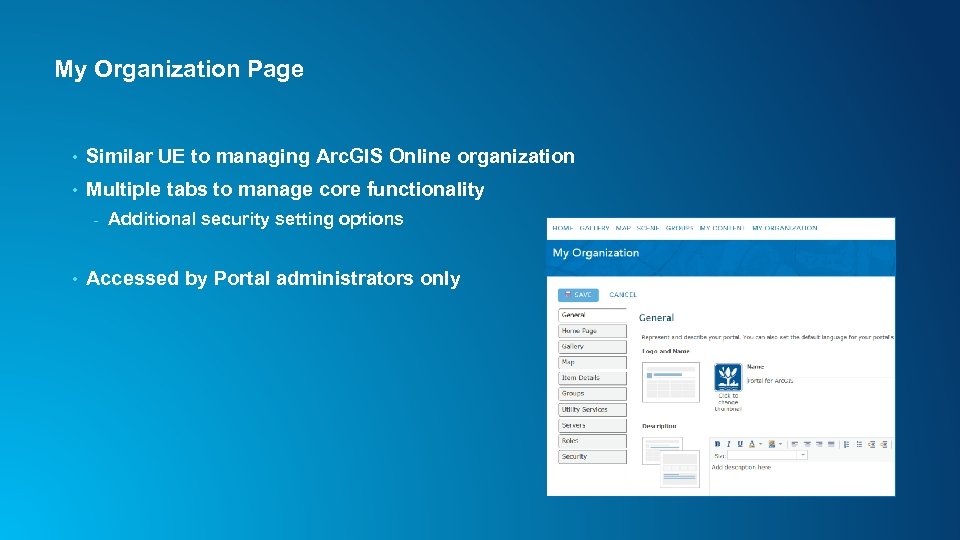Open SCENE in top navigation
Viewport: 960px width, 540px height.
(x=648, y=228)
